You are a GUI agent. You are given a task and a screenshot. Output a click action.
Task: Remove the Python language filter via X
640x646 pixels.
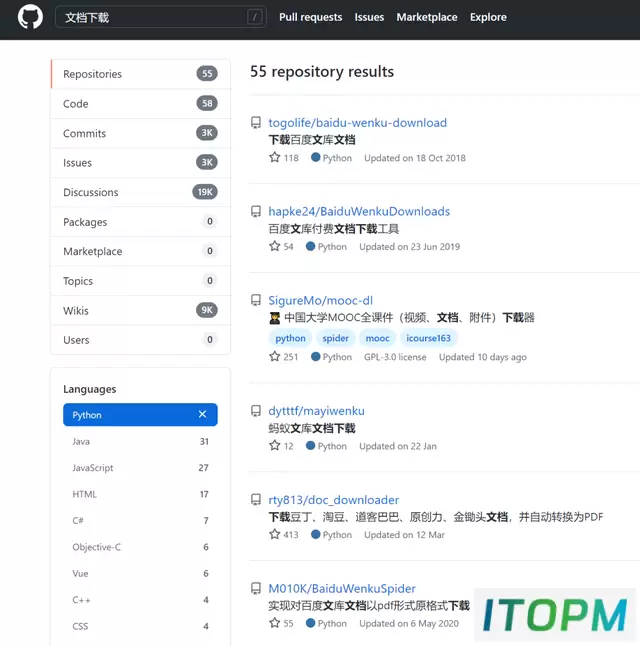pyautogui.click(x=202, y=414)
